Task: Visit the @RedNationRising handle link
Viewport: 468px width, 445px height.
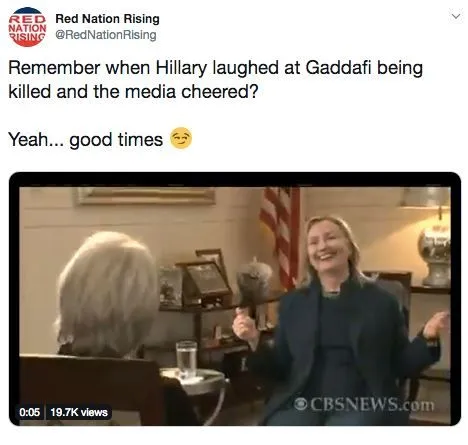Action: (106, 35)
